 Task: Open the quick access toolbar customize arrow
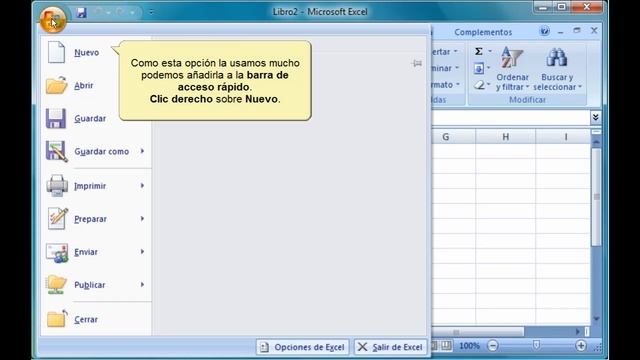coord(151,12)
